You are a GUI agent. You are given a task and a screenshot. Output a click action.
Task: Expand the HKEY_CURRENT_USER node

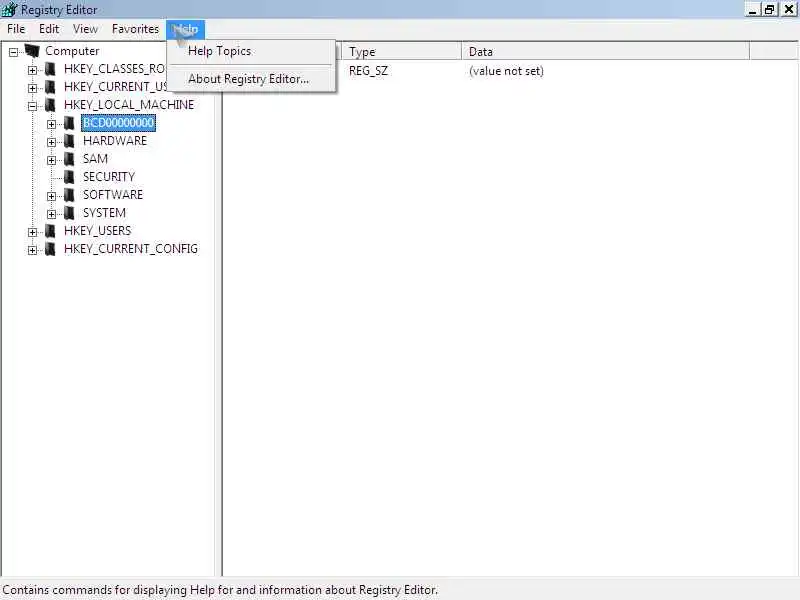click(33, 88)
